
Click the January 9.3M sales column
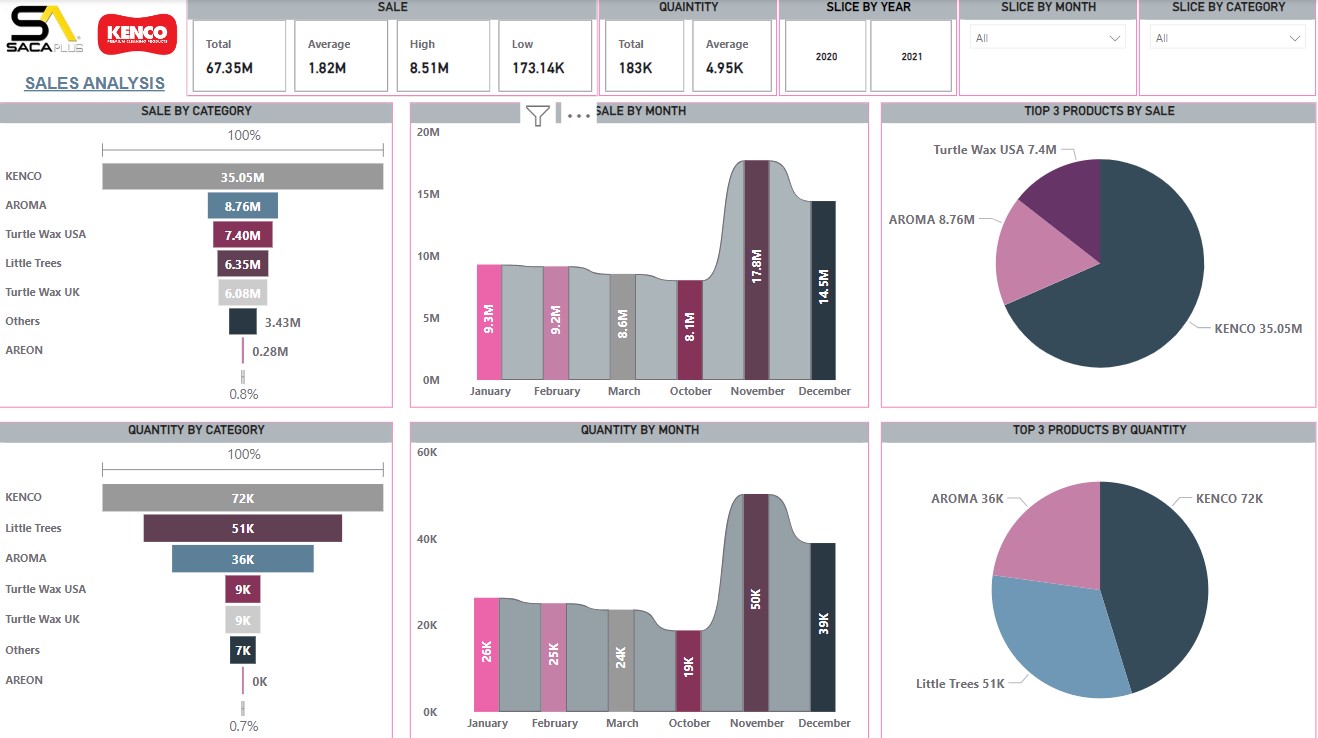tap(489, 322)
